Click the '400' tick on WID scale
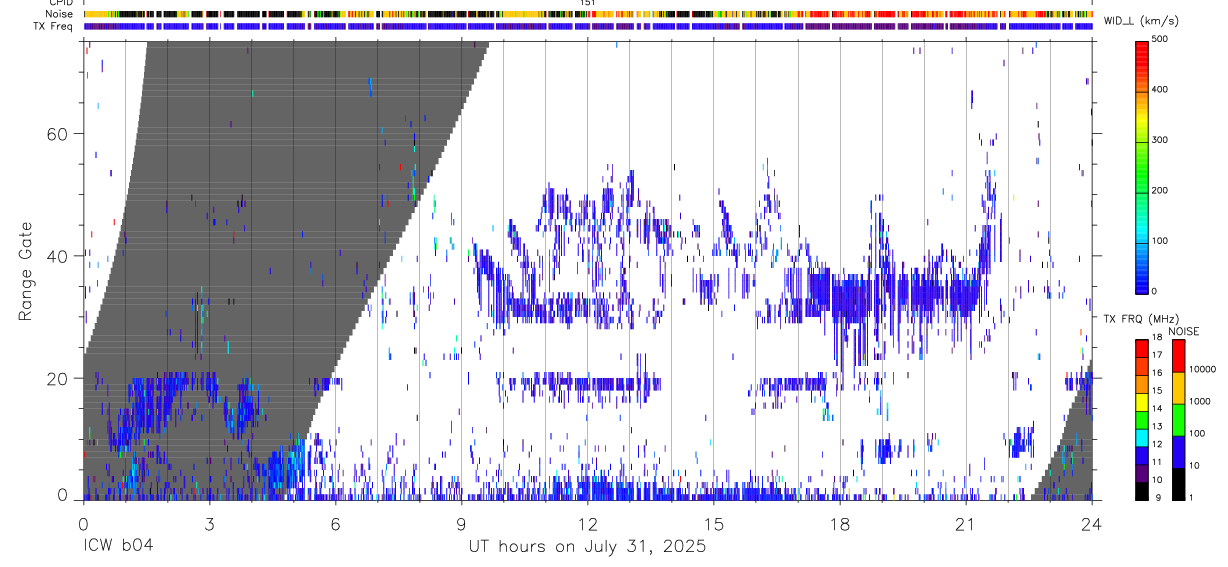1228x567 pixels. coord(1160,90)
